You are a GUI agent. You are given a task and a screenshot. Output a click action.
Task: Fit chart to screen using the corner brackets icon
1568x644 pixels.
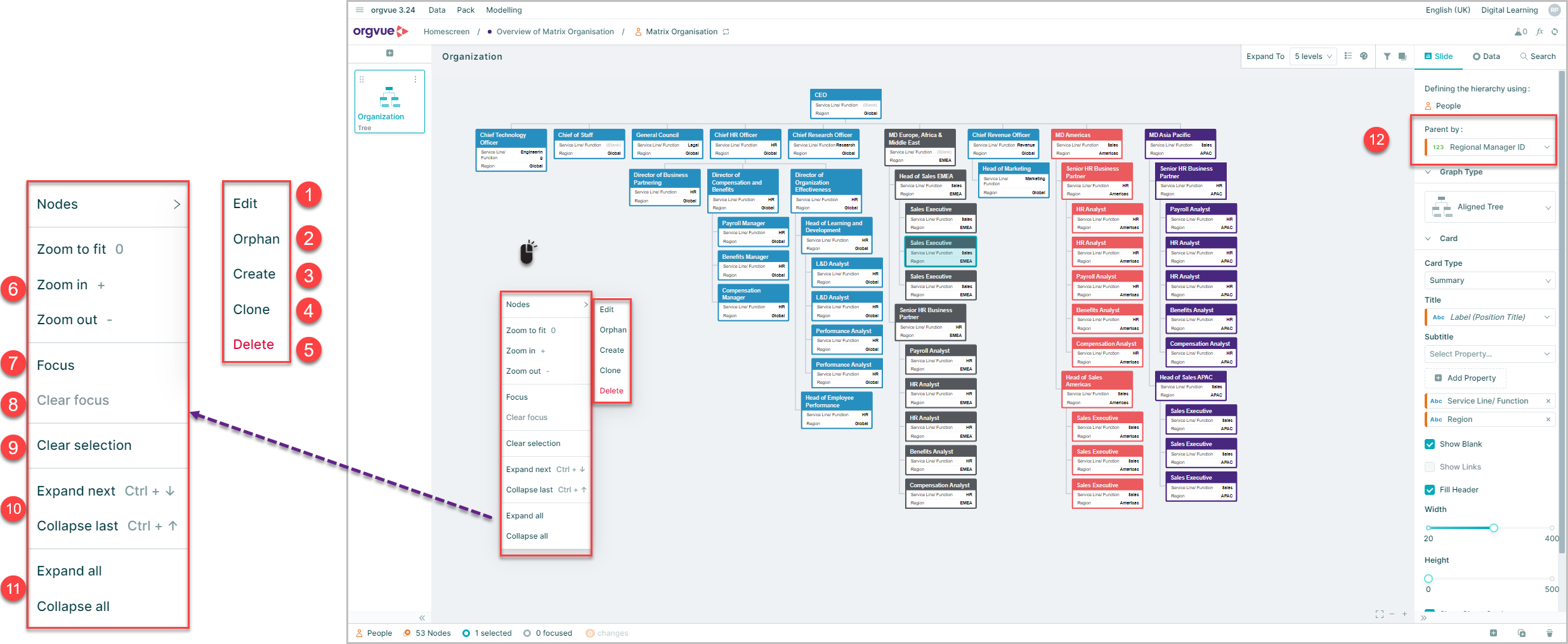pos(1380,614)
